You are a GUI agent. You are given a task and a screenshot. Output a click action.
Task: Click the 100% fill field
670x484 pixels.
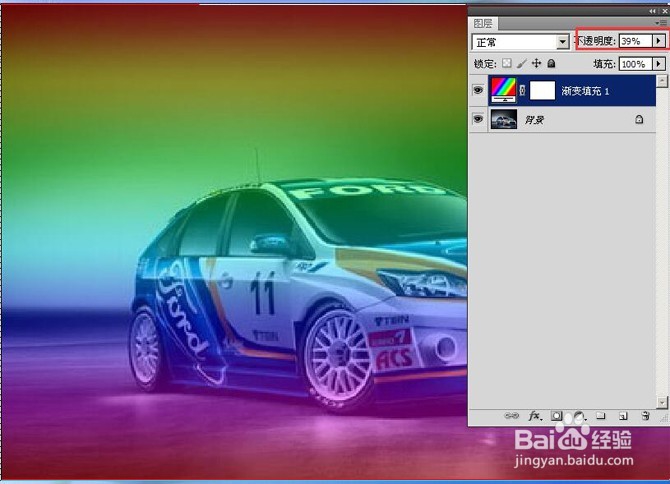click(636, 64)
